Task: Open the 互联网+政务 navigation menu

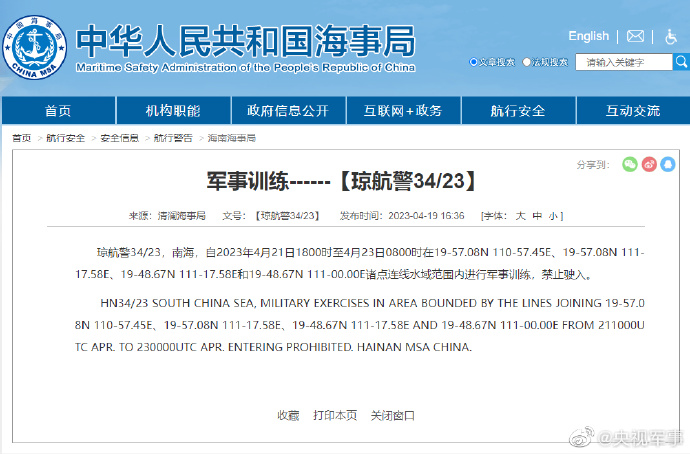Action: pyautogui.click(x=402, y=110)
